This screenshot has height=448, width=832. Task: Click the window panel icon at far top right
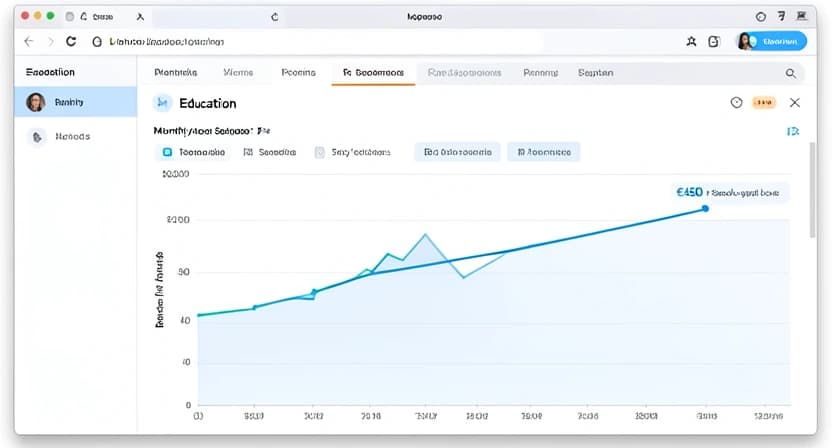tap(802, 16)
